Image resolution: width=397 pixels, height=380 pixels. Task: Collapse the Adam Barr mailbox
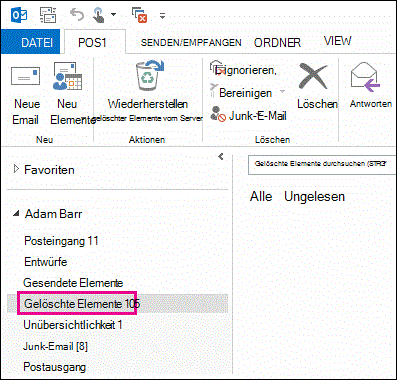pyautogui.click(x=16, y=214)
